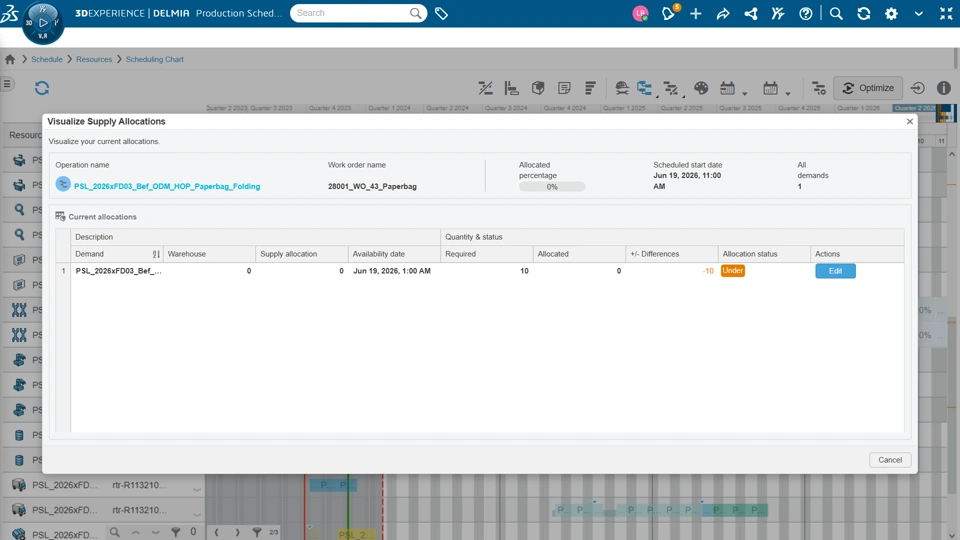Open the top bar chevron dropdown
960x540 pixels.
(x=919, y=13)
